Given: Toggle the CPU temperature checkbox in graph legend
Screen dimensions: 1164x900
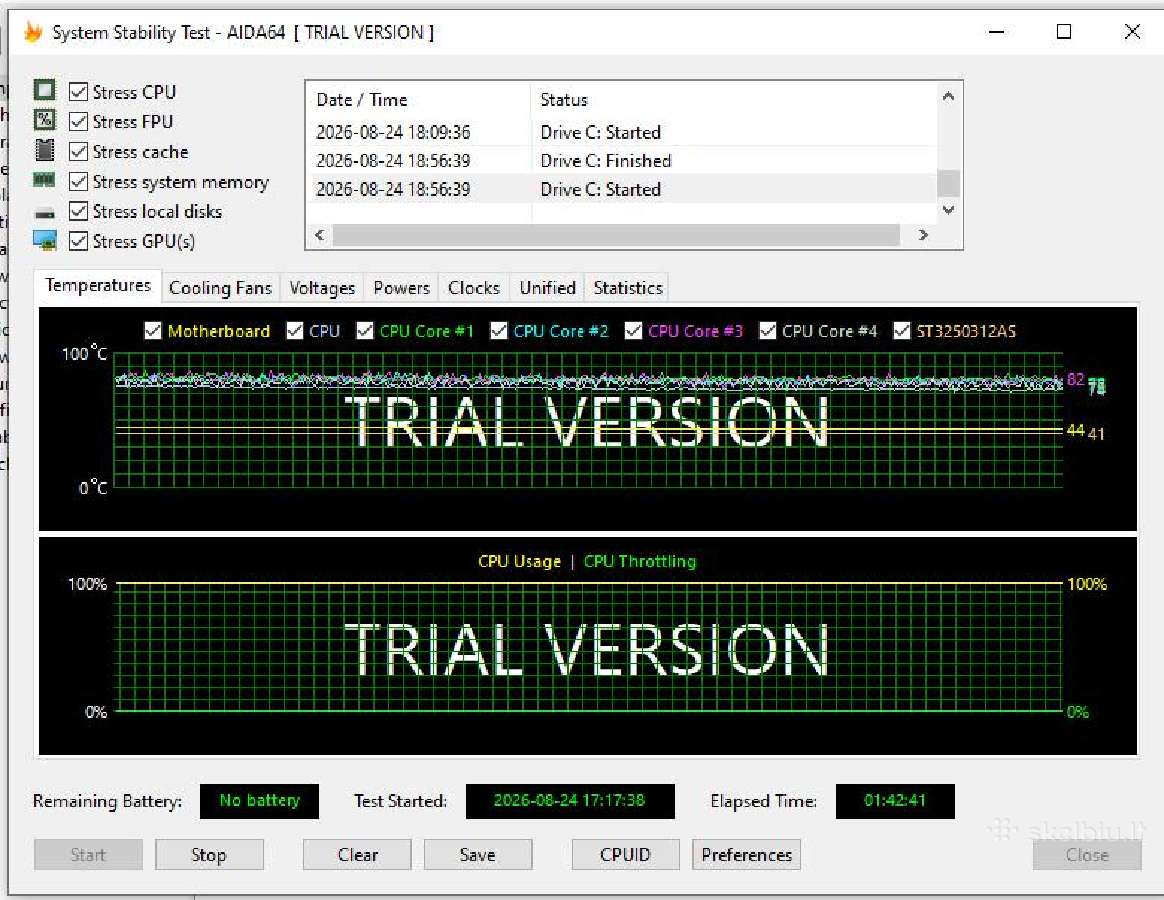Looking at the screenshot, I should click(295, 330).
